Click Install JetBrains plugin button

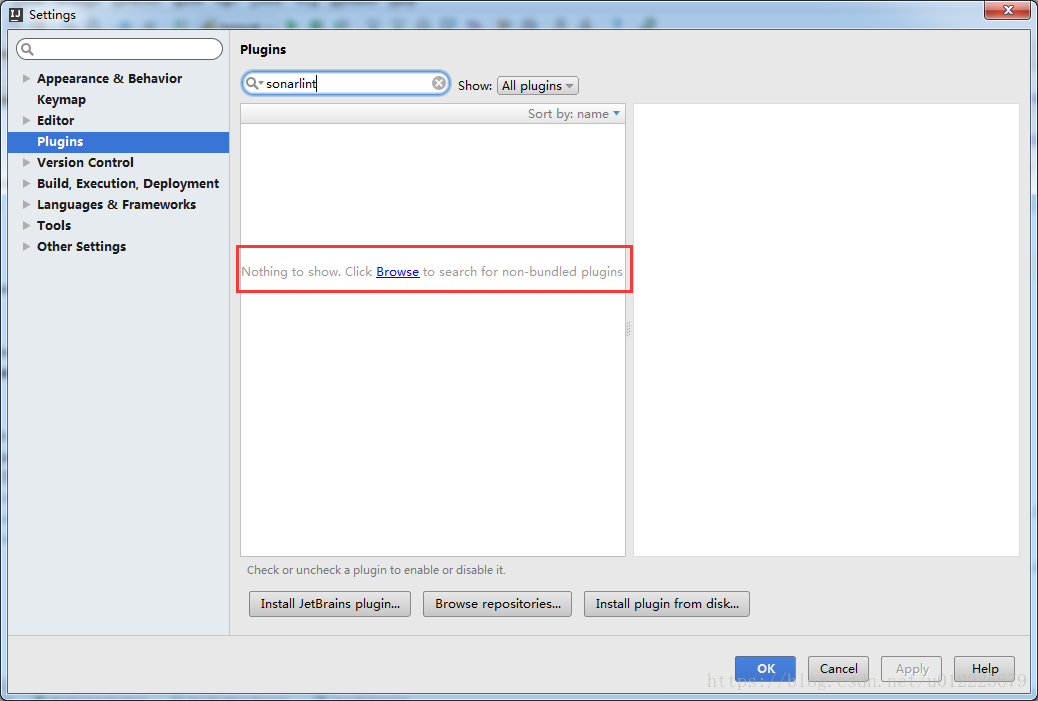(330, 604)
